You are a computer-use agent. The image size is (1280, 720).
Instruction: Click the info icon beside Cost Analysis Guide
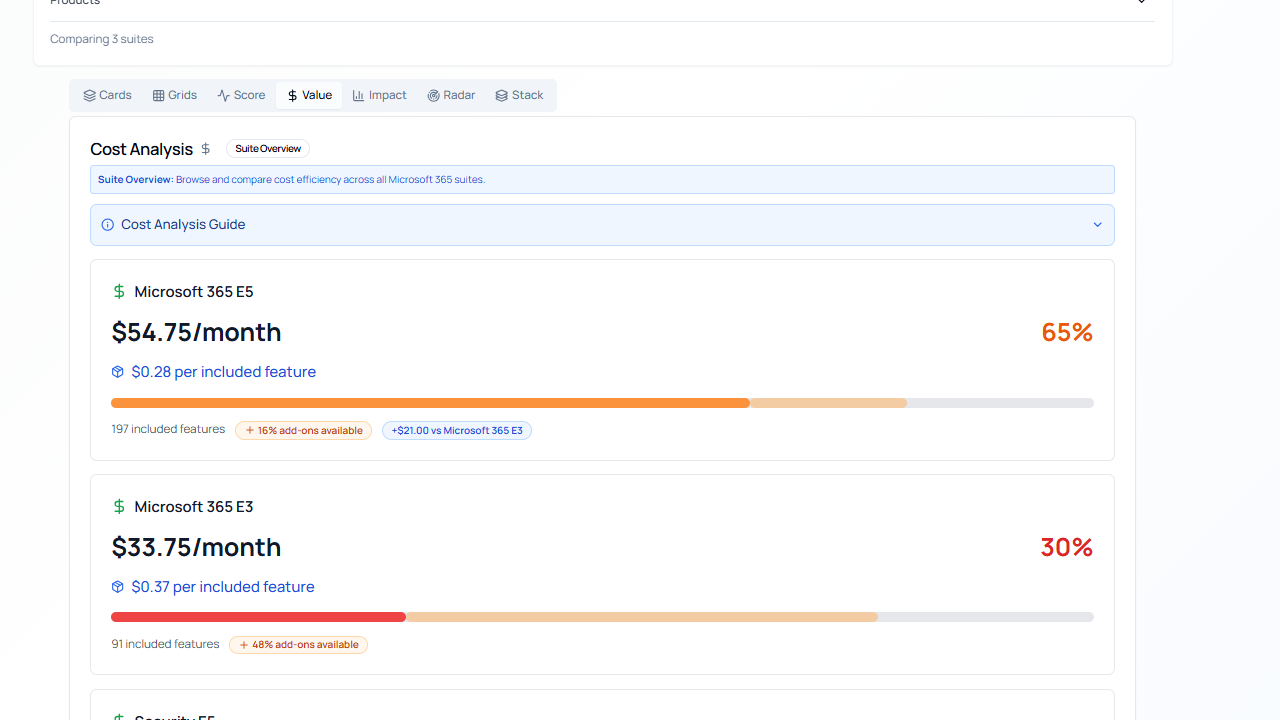(x=108, y=225)
